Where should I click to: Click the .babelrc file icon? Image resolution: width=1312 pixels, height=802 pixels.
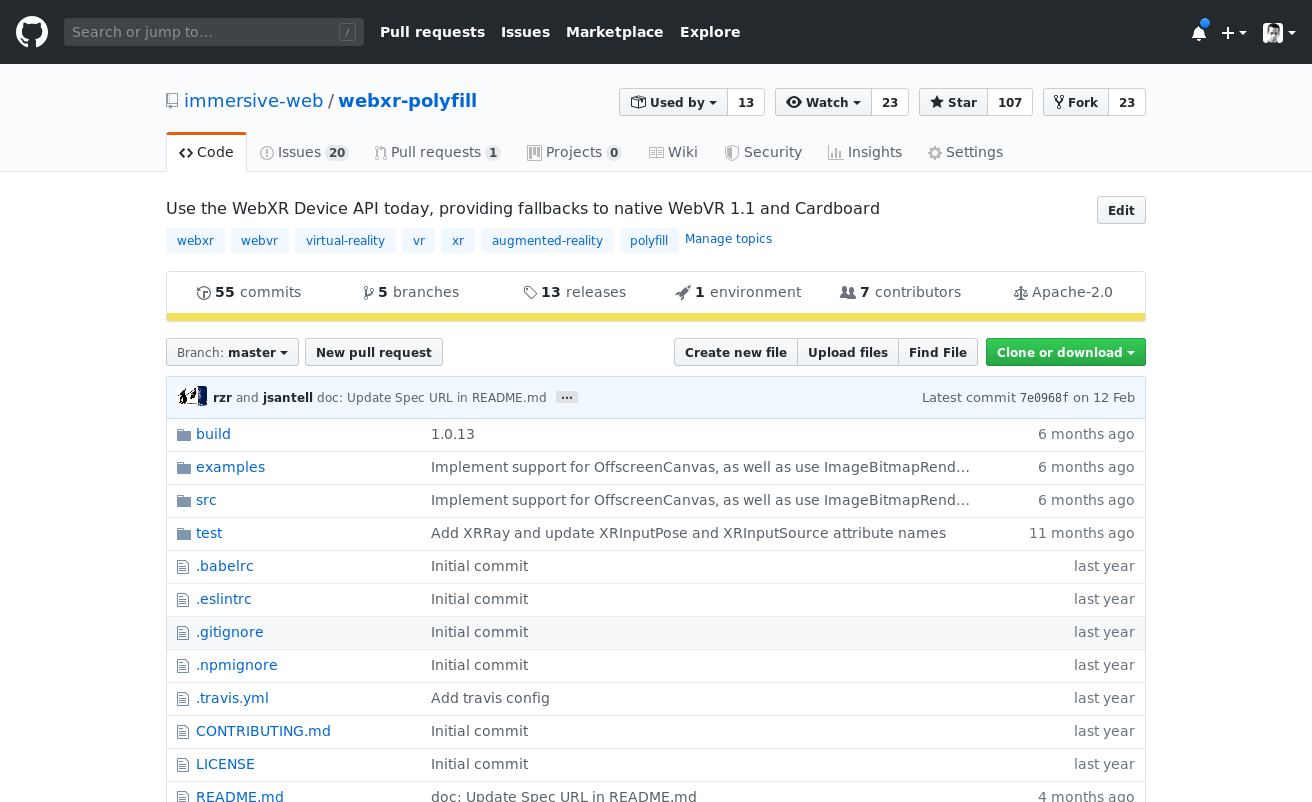(183, 567)
